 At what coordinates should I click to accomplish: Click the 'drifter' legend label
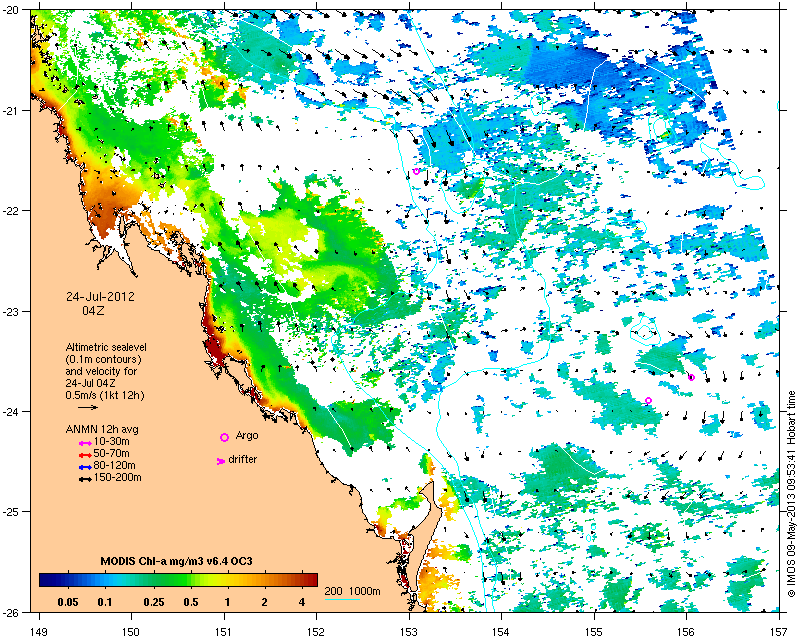click(242, 459)
